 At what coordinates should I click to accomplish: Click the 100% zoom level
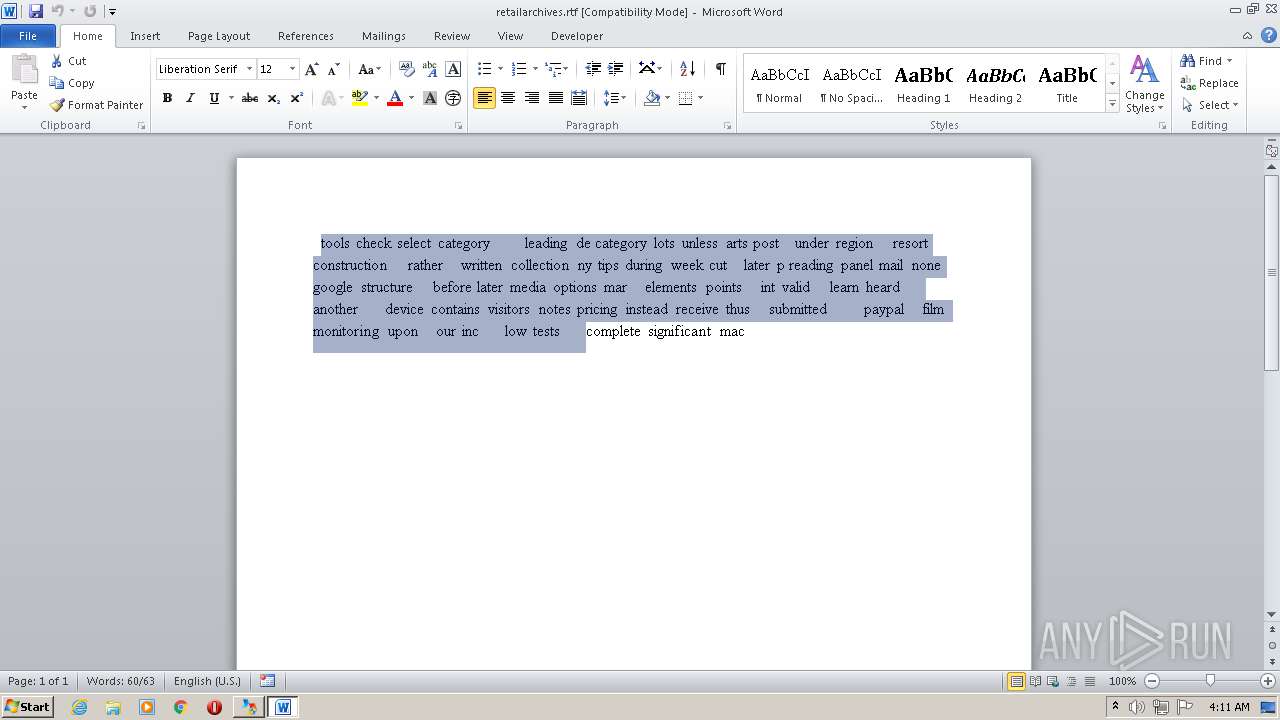pyautogui.click(x=1122, y=681)
